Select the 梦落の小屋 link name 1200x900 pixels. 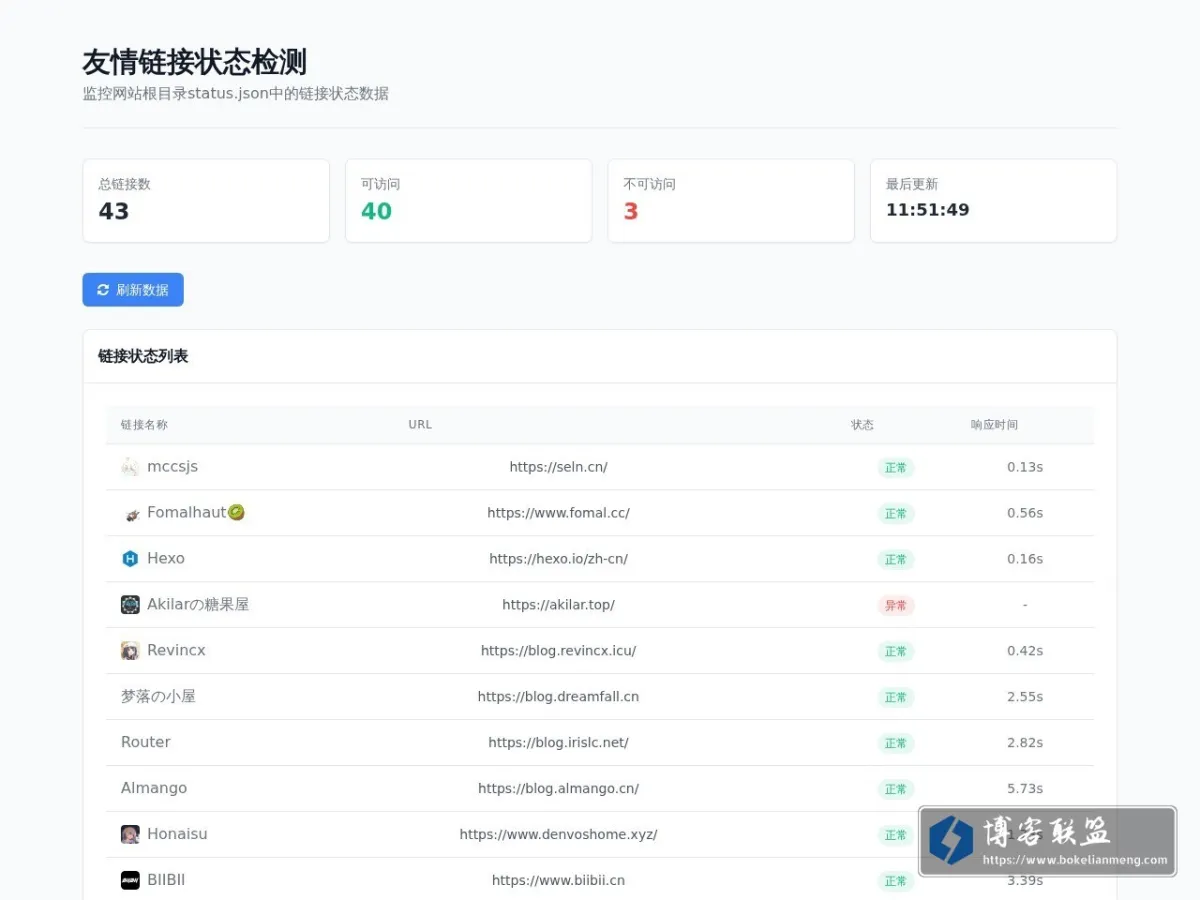click(x=158, y=697)
